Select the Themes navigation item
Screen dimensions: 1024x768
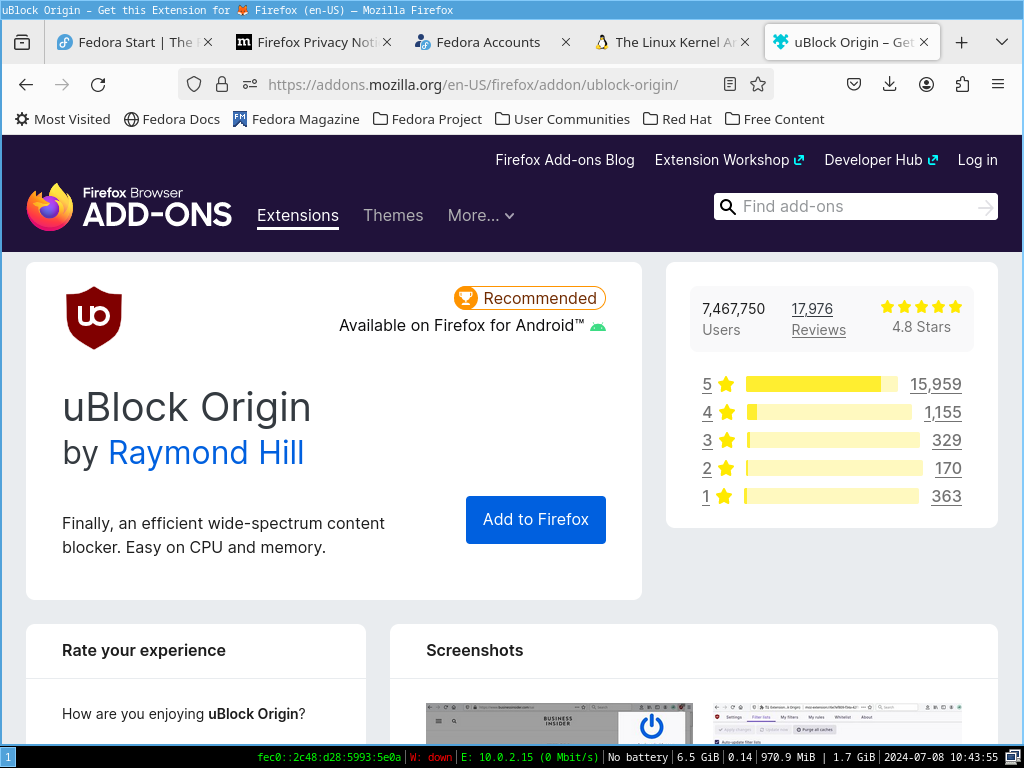(393, 216)
